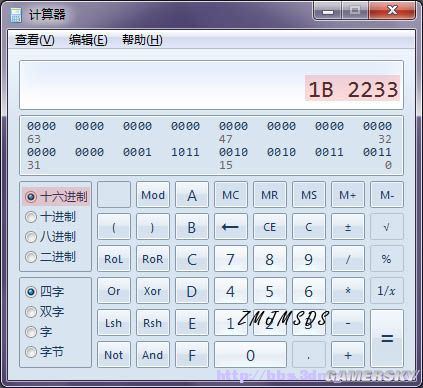
Task: Select Qword size (四字)
Action: pos(44,292)
